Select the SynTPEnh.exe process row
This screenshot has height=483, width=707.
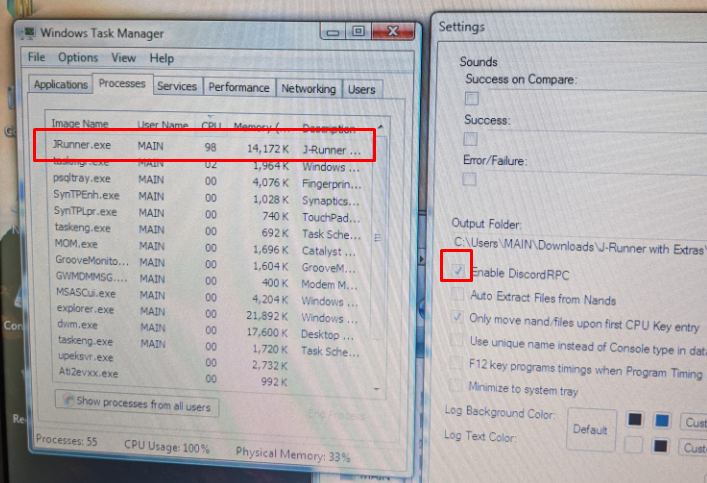[207, 197]
